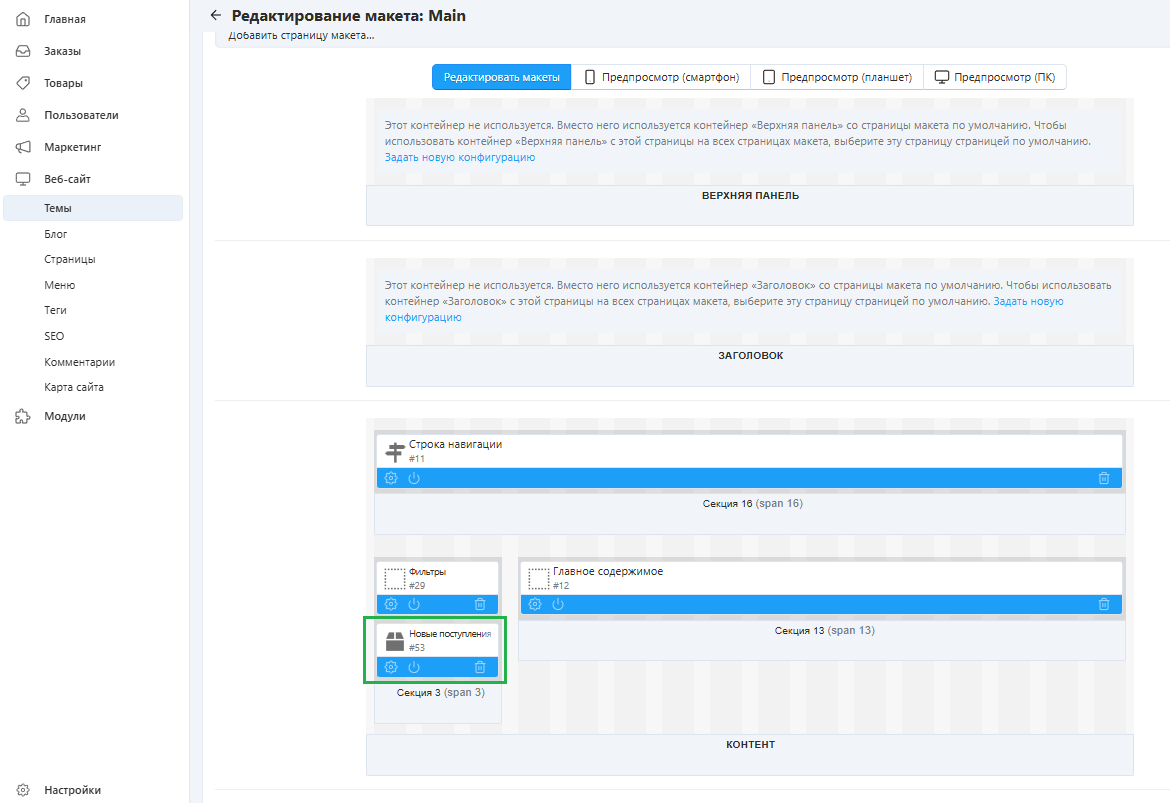Select Редактировать макеты button
Image resolution: width=1170 pixels, height=803 pixels.
click(x=502, y=78)
